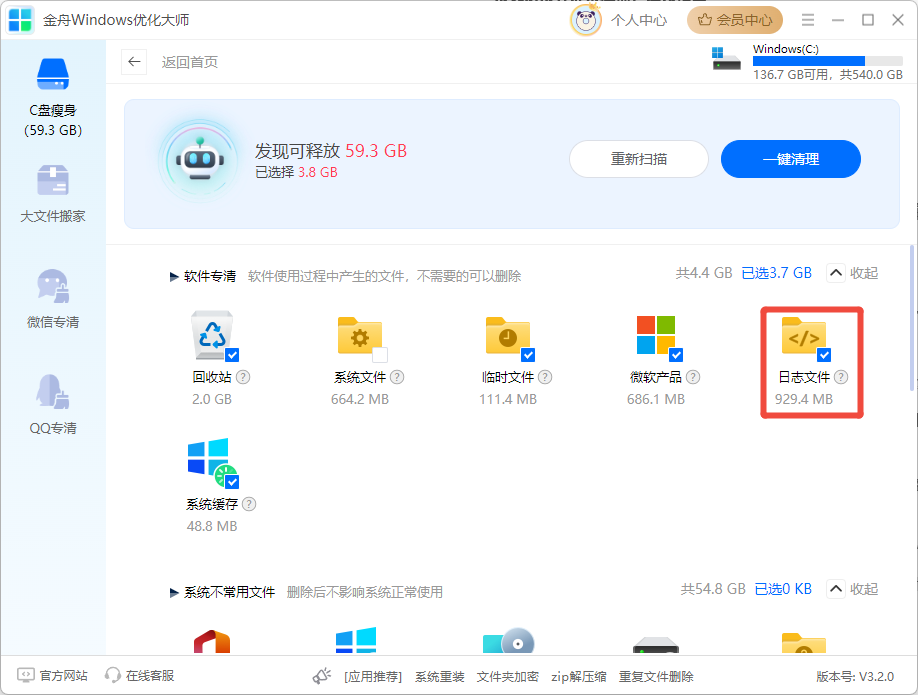The width and height of the screenshot is (918, 695).
Task: Open 系统重装 in bottom bar
Action: (440, 677)
